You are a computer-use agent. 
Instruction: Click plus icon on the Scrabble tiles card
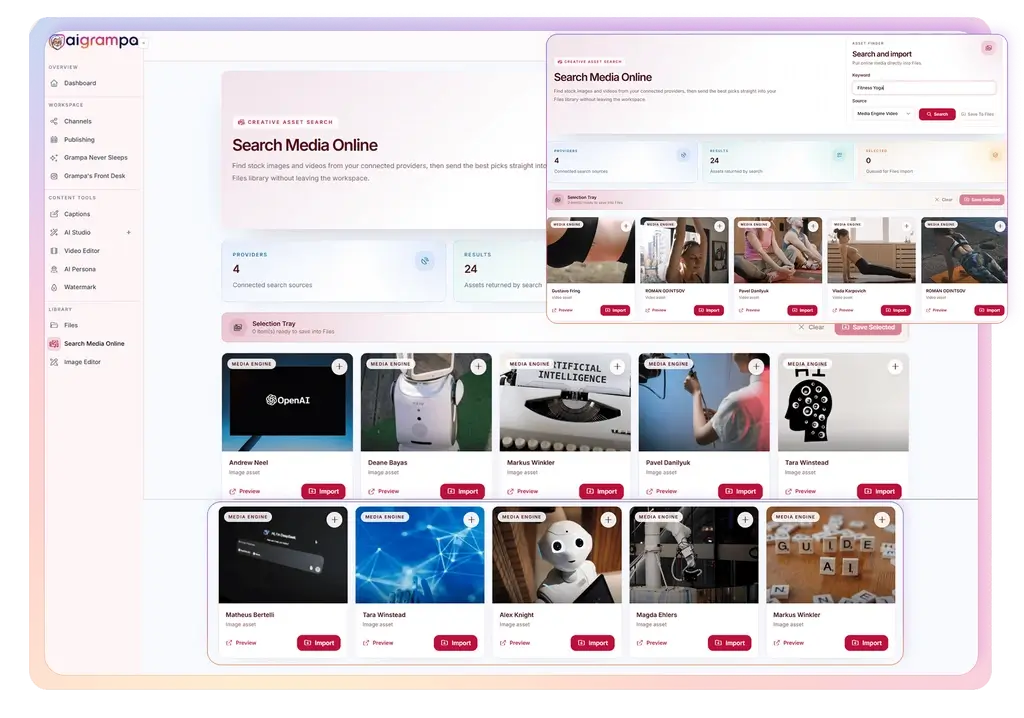click(x=882, y=520)
